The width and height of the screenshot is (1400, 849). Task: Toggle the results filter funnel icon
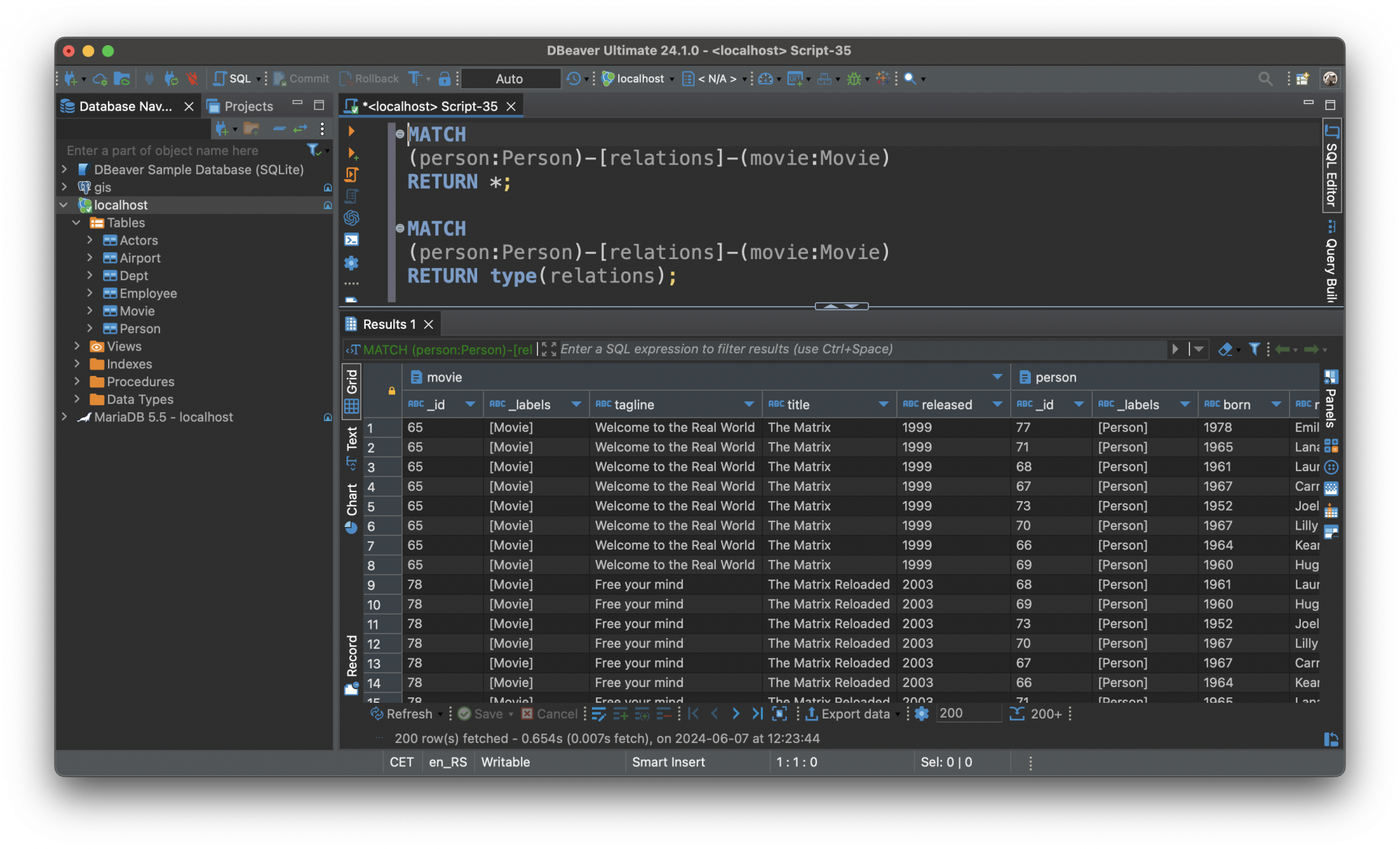click(1255, 349)
